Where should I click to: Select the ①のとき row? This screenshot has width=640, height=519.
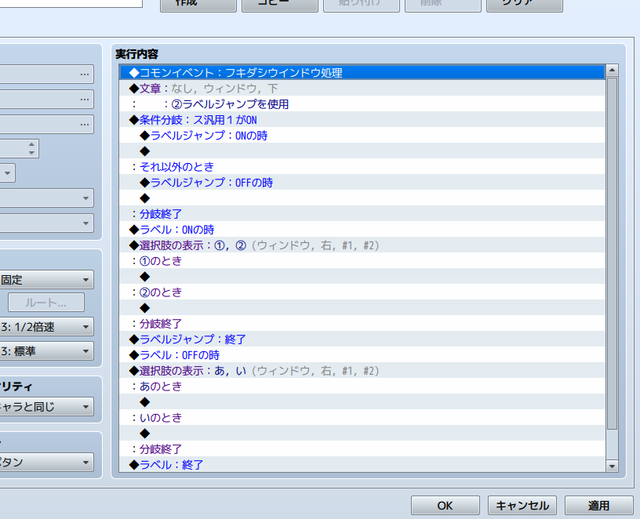tap(362, 261)
